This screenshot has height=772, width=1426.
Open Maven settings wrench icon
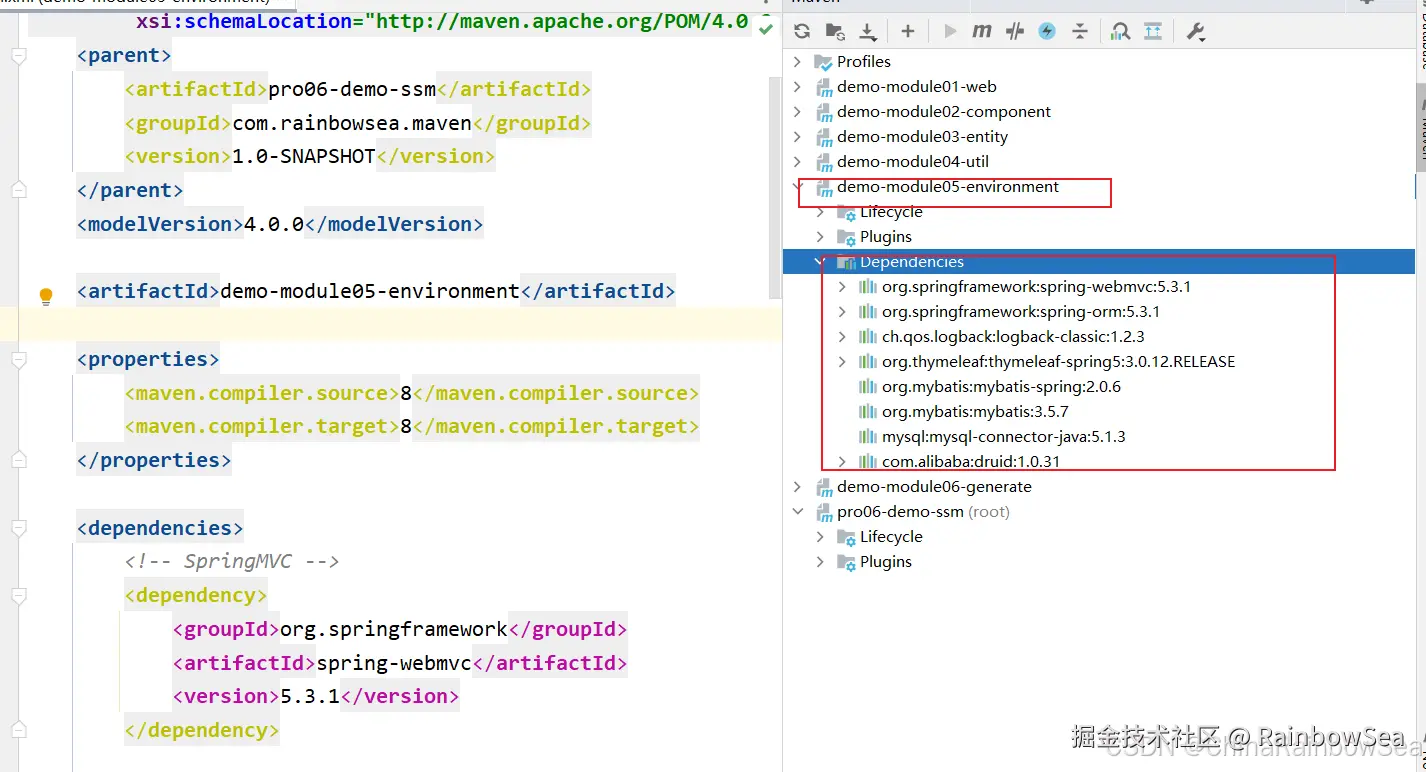coord(1195,31)
